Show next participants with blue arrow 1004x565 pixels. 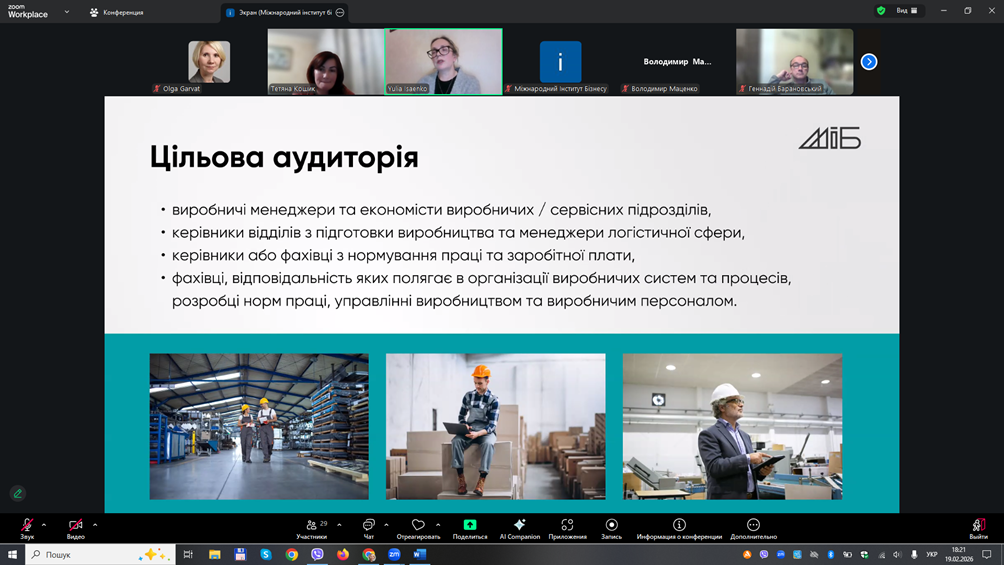(869, 62)
